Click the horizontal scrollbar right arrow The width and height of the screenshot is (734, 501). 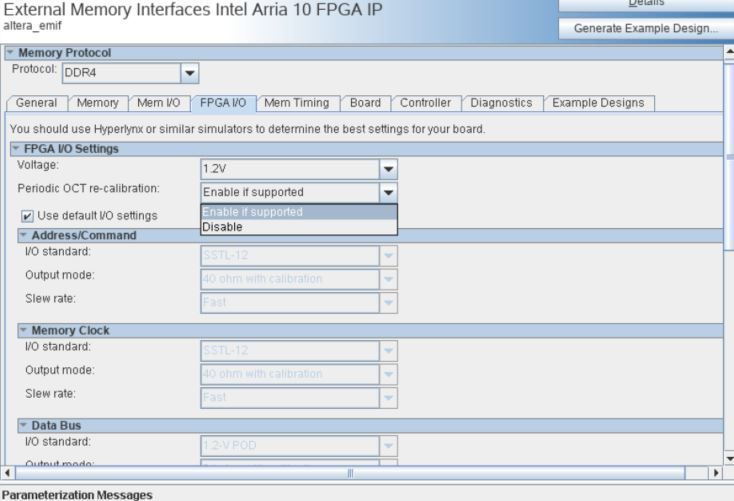716,473
